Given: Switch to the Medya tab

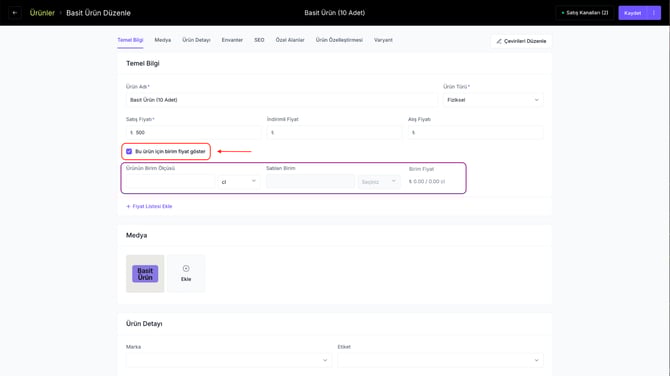Looking at the screenshot, I should 162,40.
